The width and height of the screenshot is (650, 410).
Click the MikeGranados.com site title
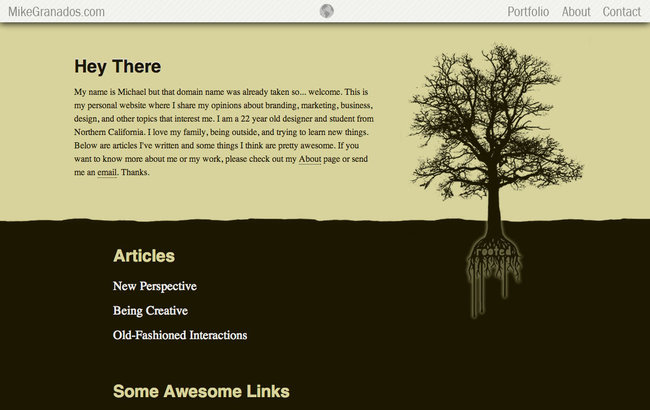(x=56, y=12)
